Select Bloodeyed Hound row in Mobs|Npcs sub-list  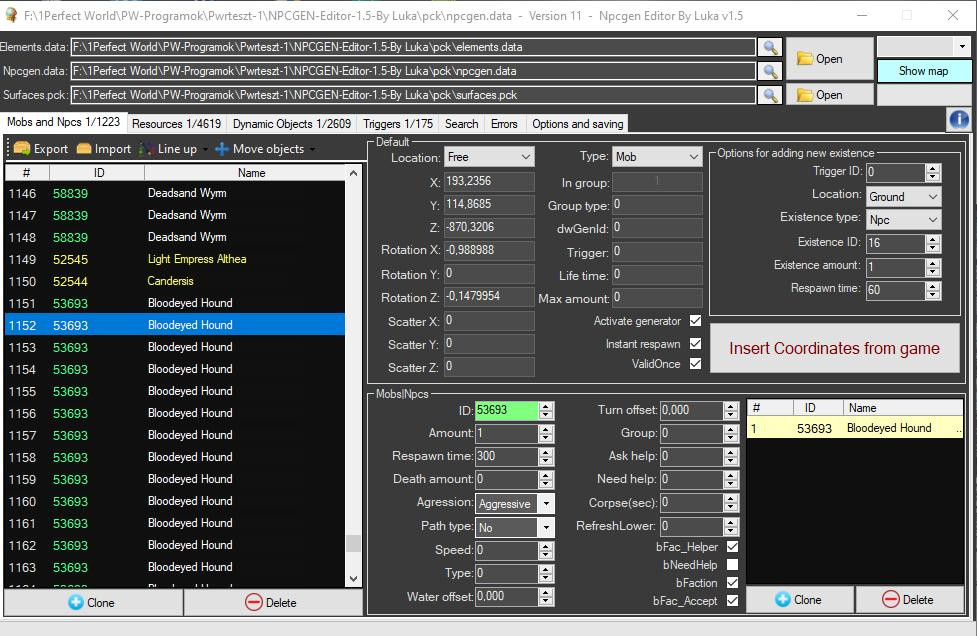[855, 428]
